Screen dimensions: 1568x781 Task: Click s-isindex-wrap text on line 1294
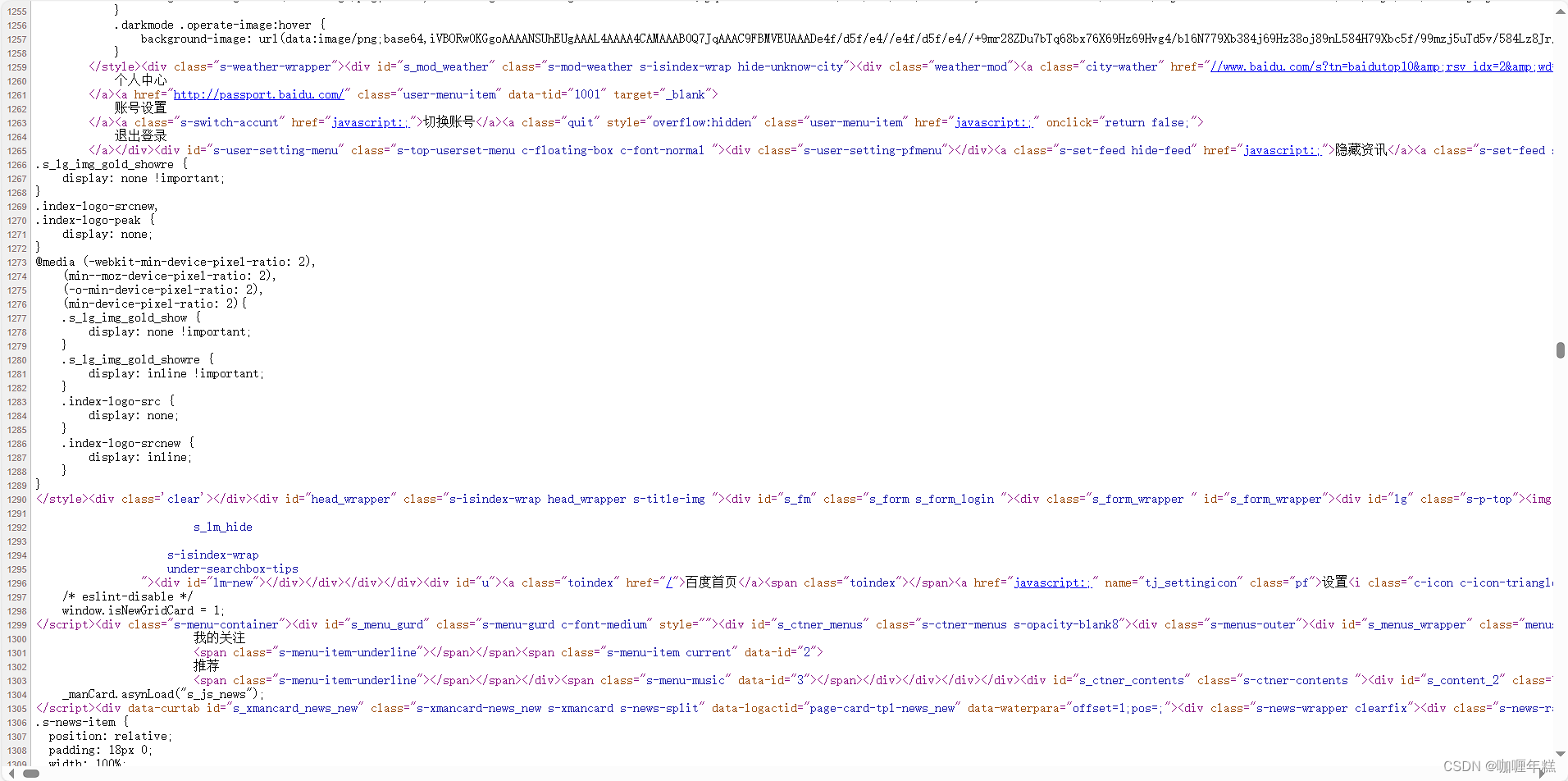pos(213,555)
